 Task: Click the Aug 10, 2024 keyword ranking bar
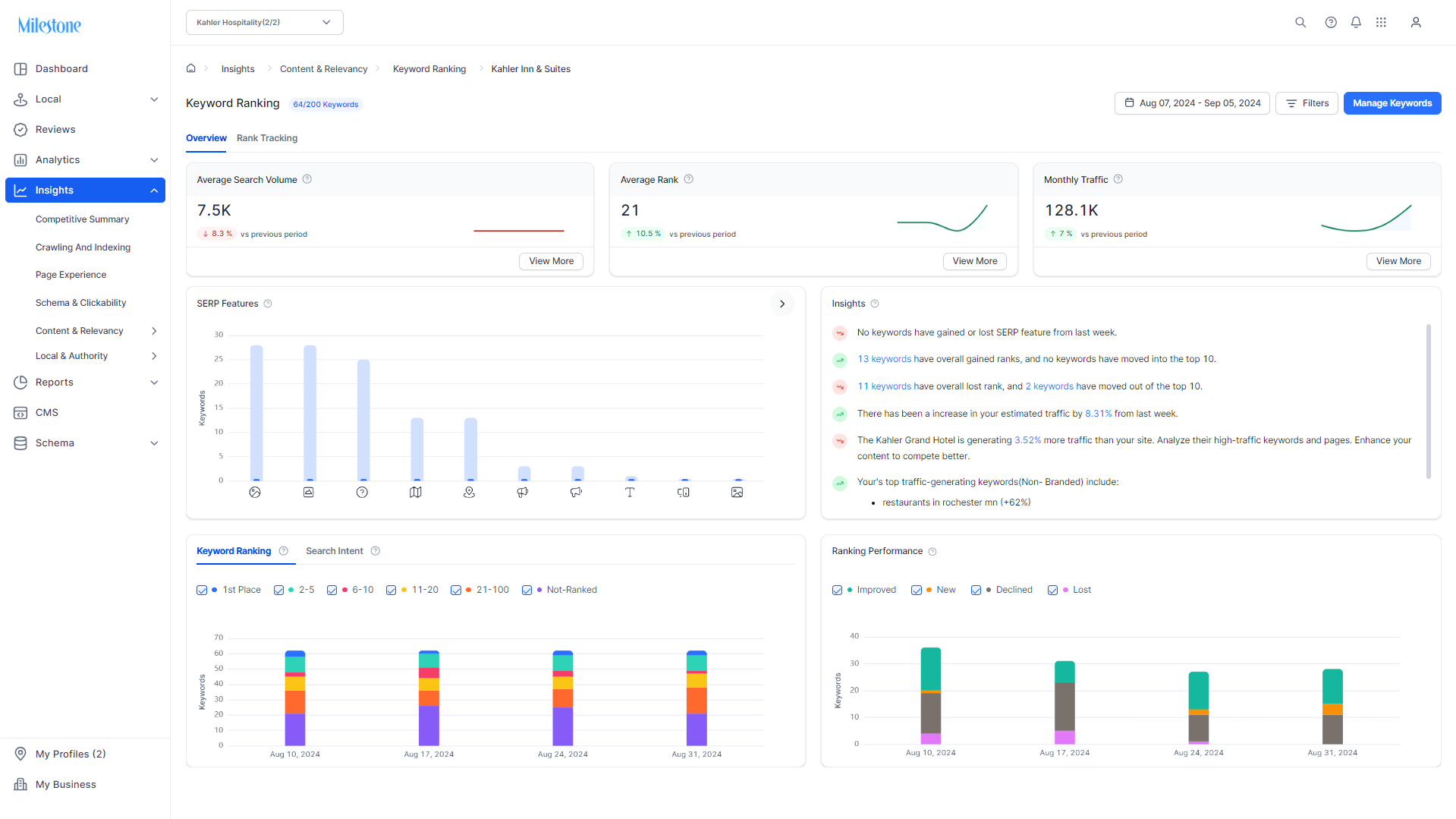(295, 698)
